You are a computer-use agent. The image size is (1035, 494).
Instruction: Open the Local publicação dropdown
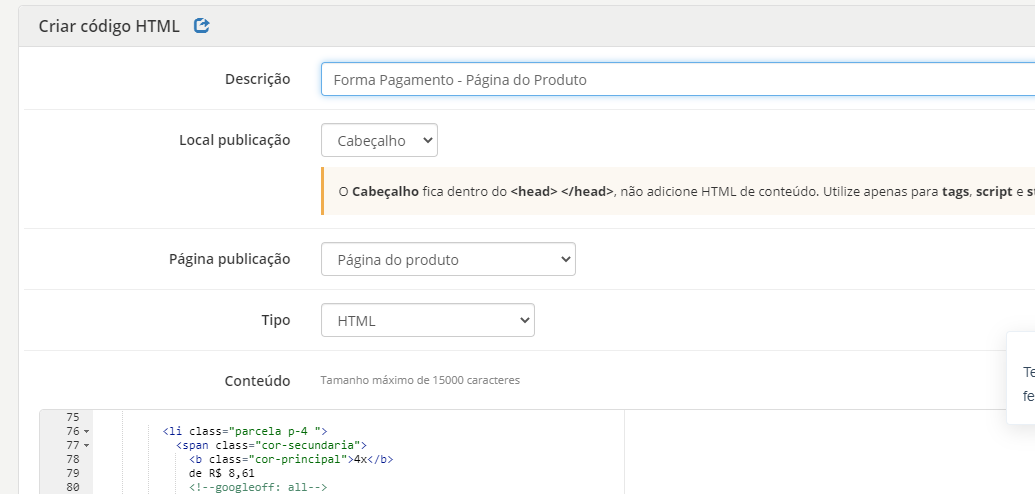379,141
